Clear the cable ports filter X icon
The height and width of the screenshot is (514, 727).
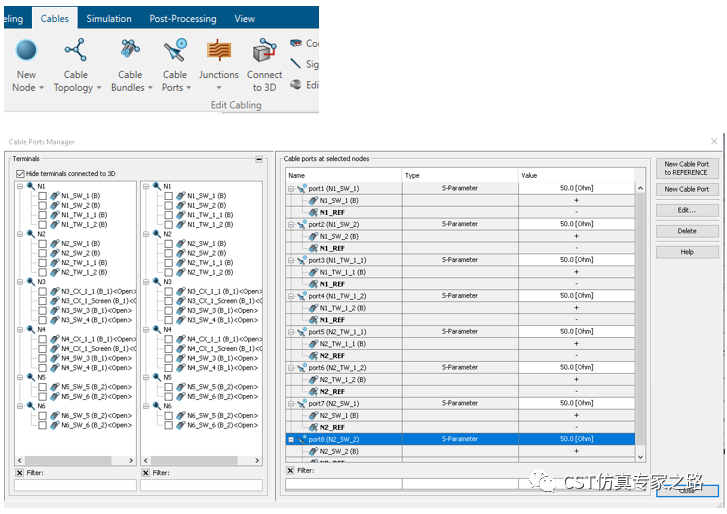coord(290,470)
